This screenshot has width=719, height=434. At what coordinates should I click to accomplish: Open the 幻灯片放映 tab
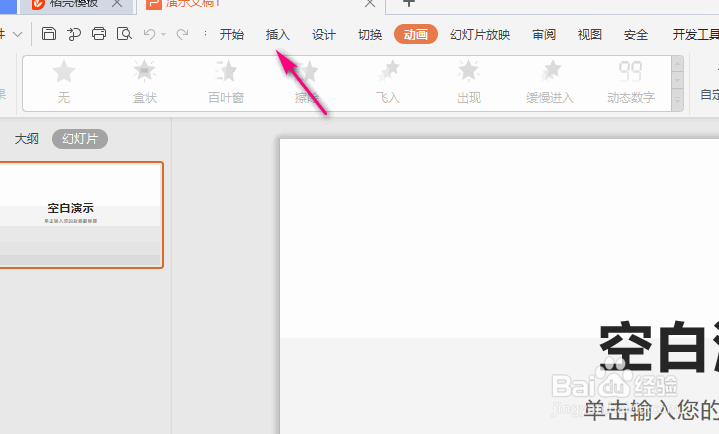click(480, 34)
